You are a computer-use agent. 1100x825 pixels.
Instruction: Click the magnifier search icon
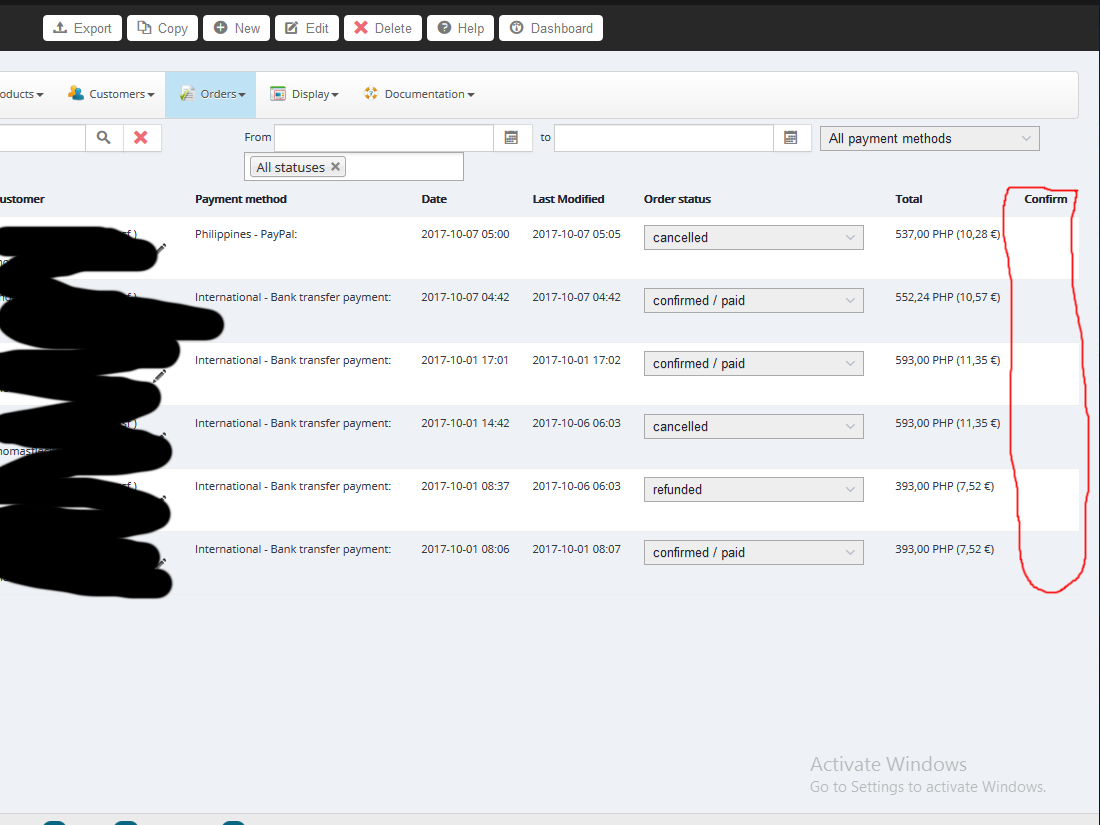104,138
